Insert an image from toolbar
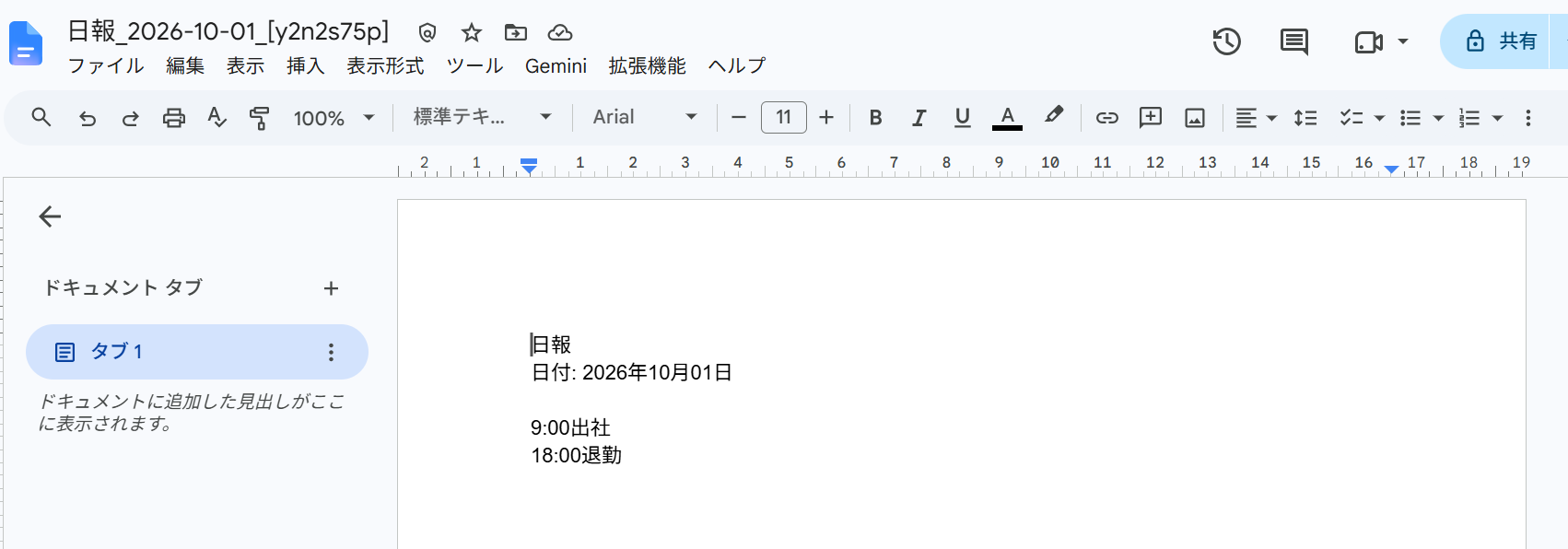Image resolution: width=1568 pixels, height=549 pixels. [1195, 118]
